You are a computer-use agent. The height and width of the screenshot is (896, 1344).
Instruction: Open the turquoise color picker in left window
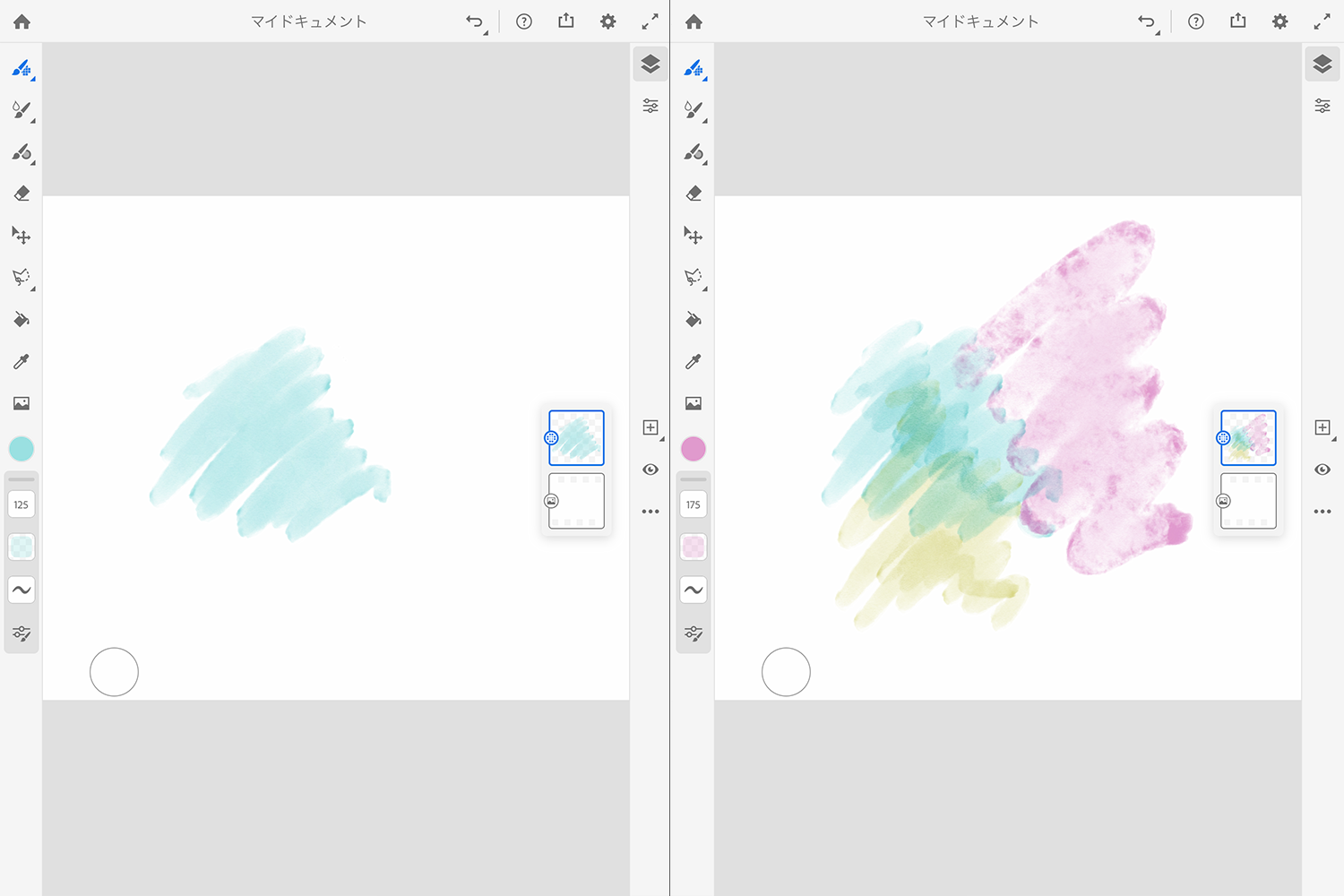(22, 449)
